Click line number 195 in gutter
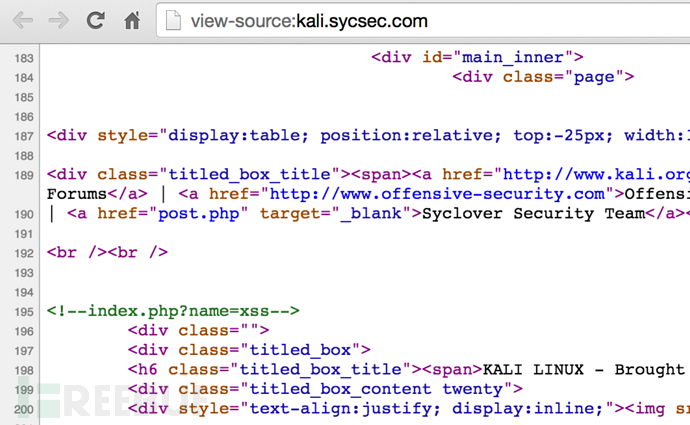The image size is (690, 425). point(24,312)
